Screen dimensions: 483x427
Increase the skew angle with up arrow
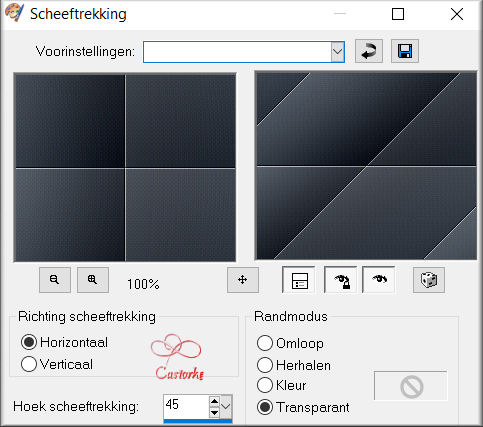tap(214, 401)
